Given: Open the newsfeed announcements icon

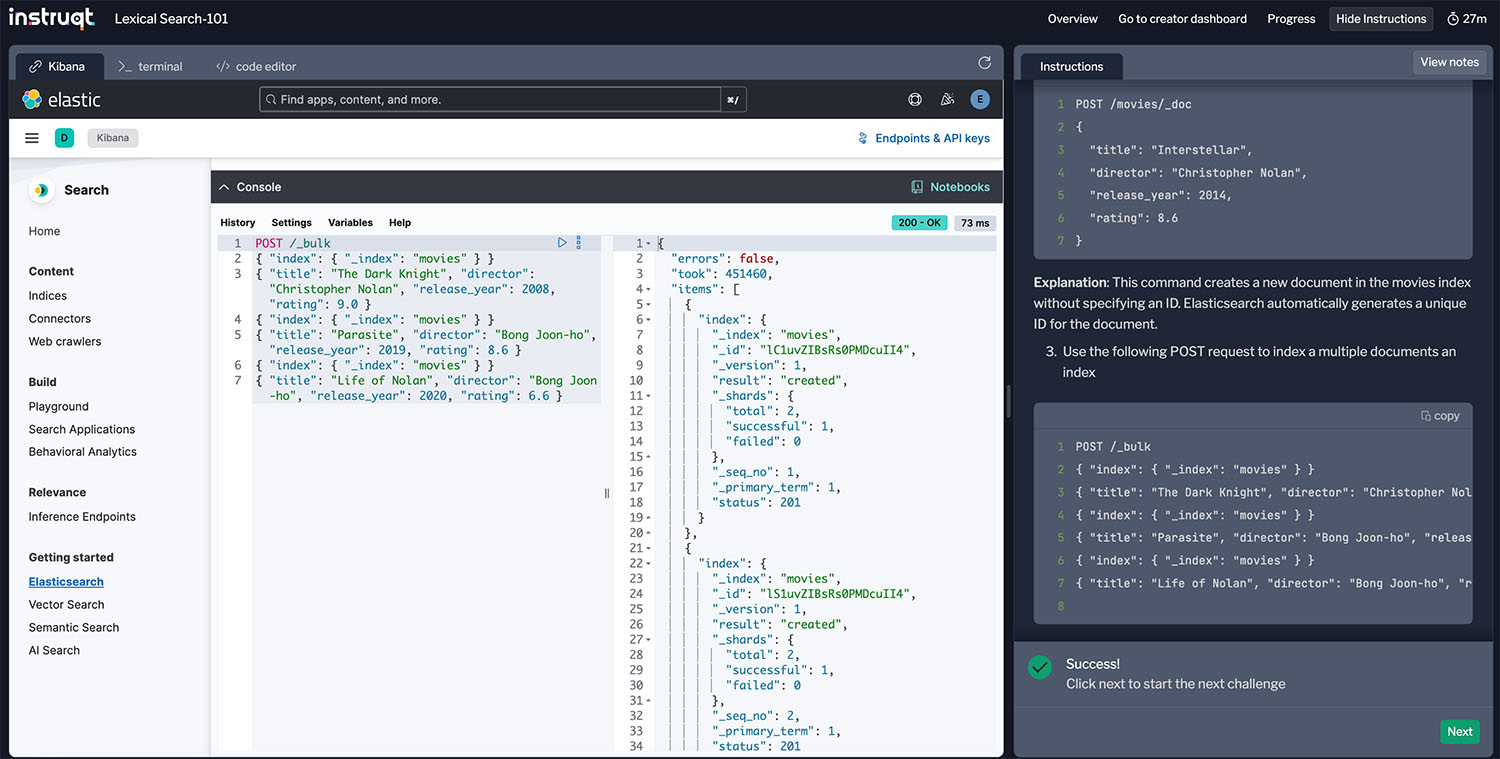Looking at the screenshot, I should click(x=947, y=99).
